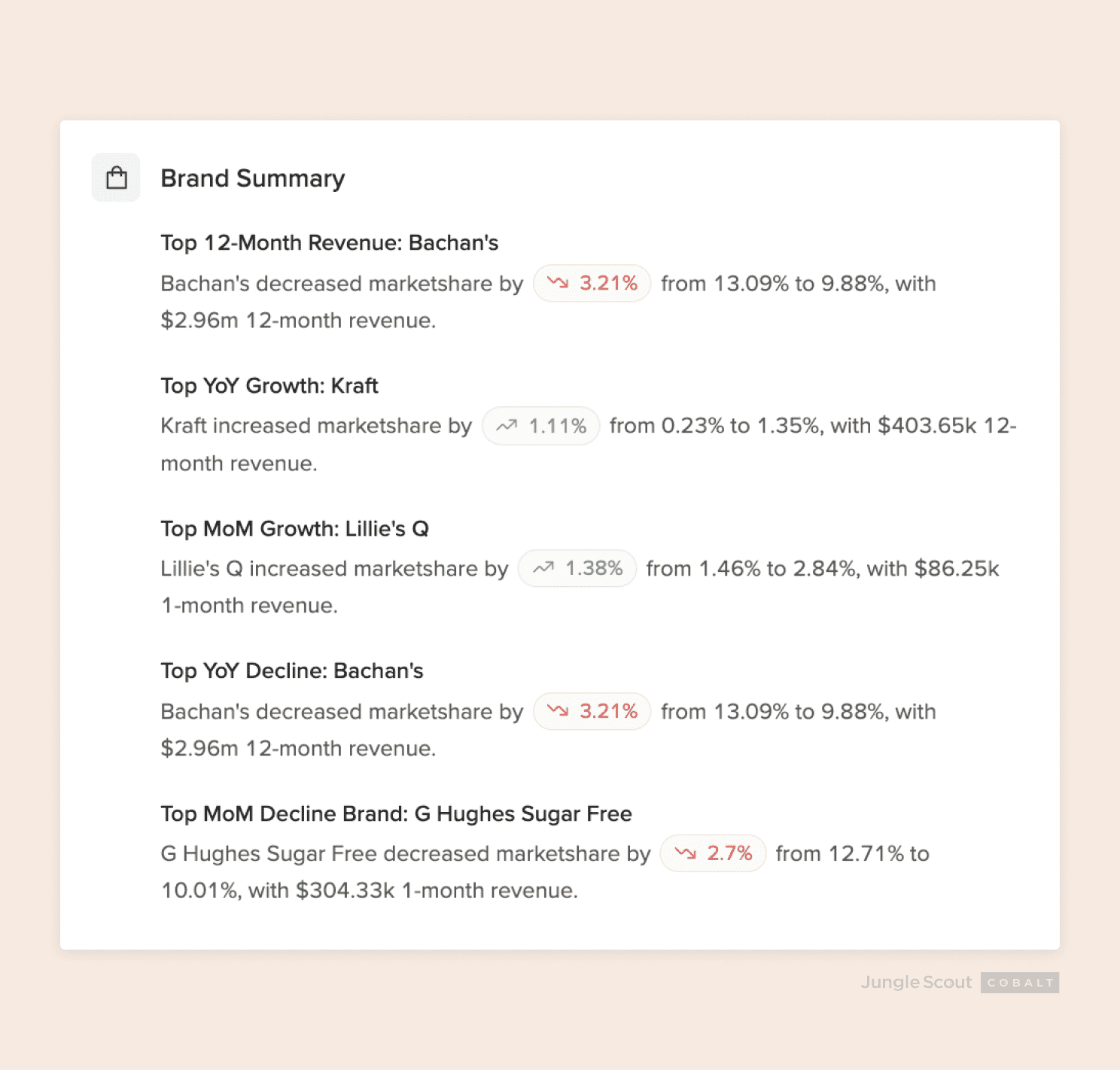Screen dimensions: 1120x1070
Task: Select the Brand Summary title
Action: 253,178
